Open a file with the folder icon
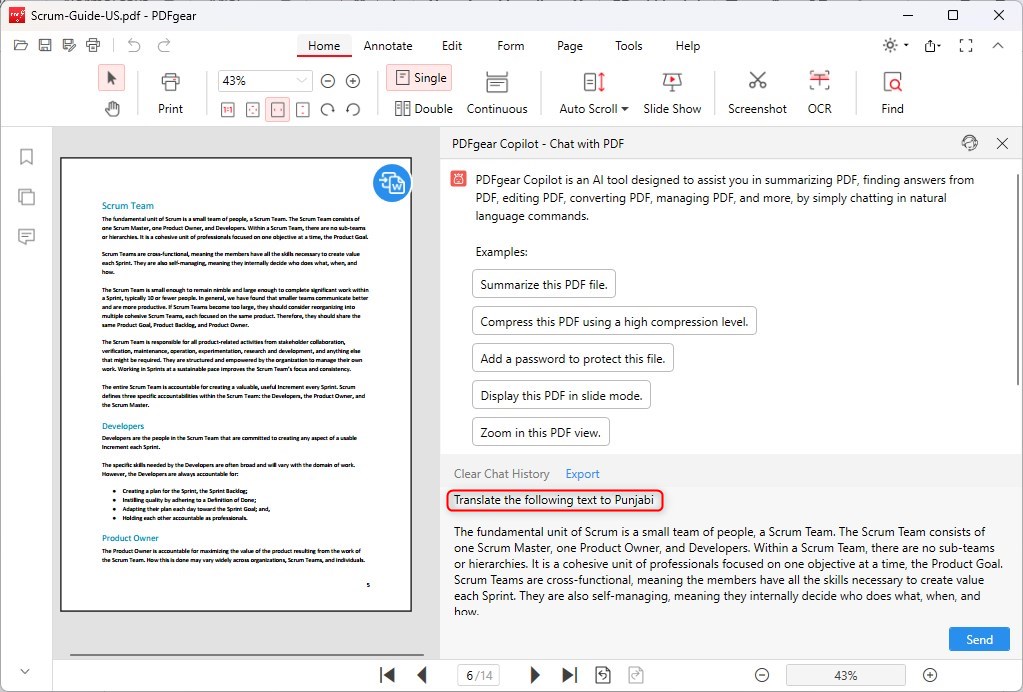Viewport: 1023px width, 692px height. pos(20,45)
